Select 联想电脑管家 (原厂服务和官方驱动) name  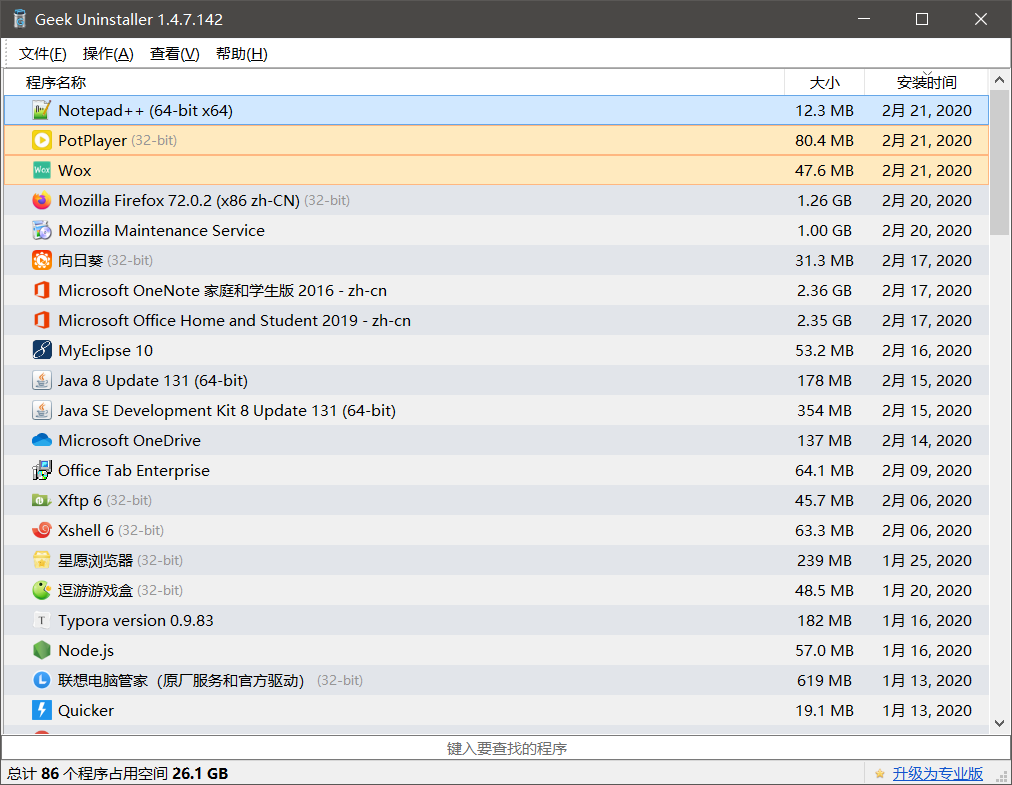click(181, 680)
